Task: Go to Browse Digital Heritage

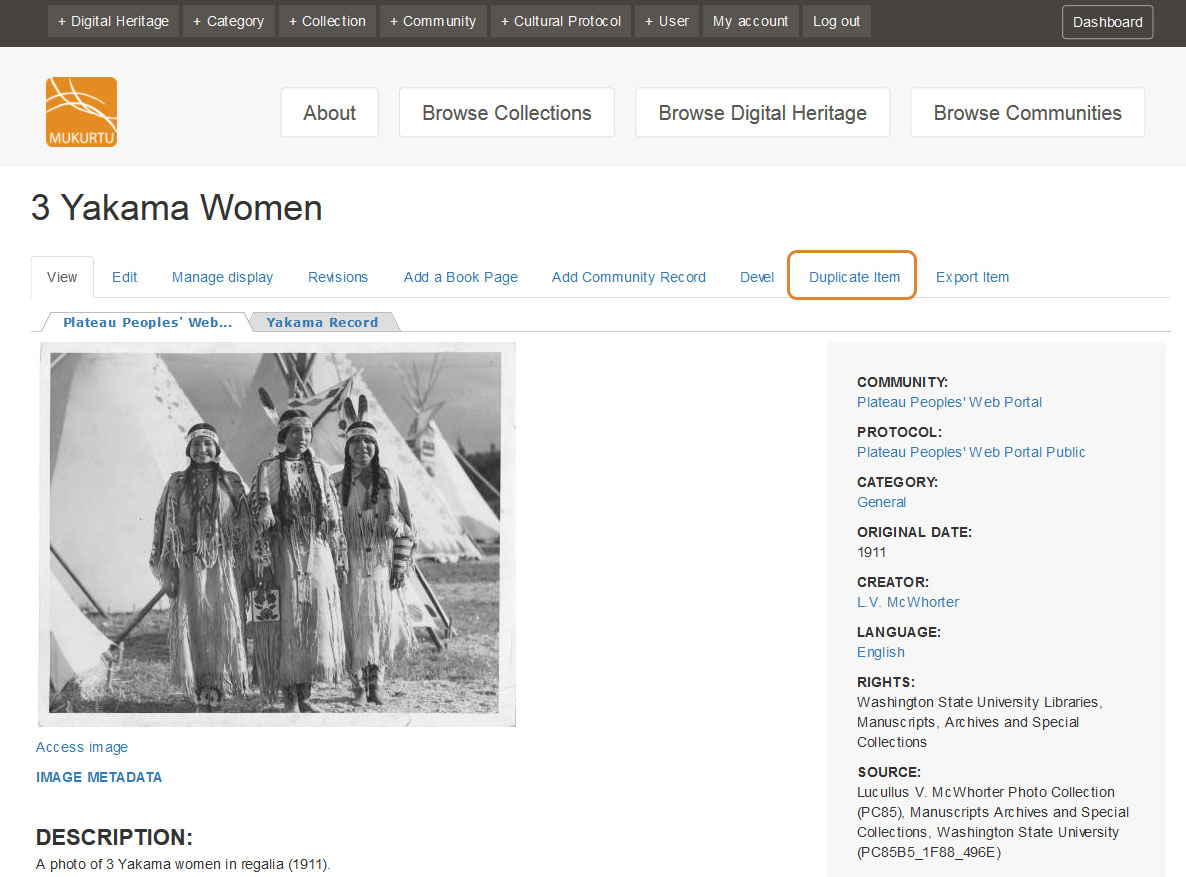Action: (762, 113)
